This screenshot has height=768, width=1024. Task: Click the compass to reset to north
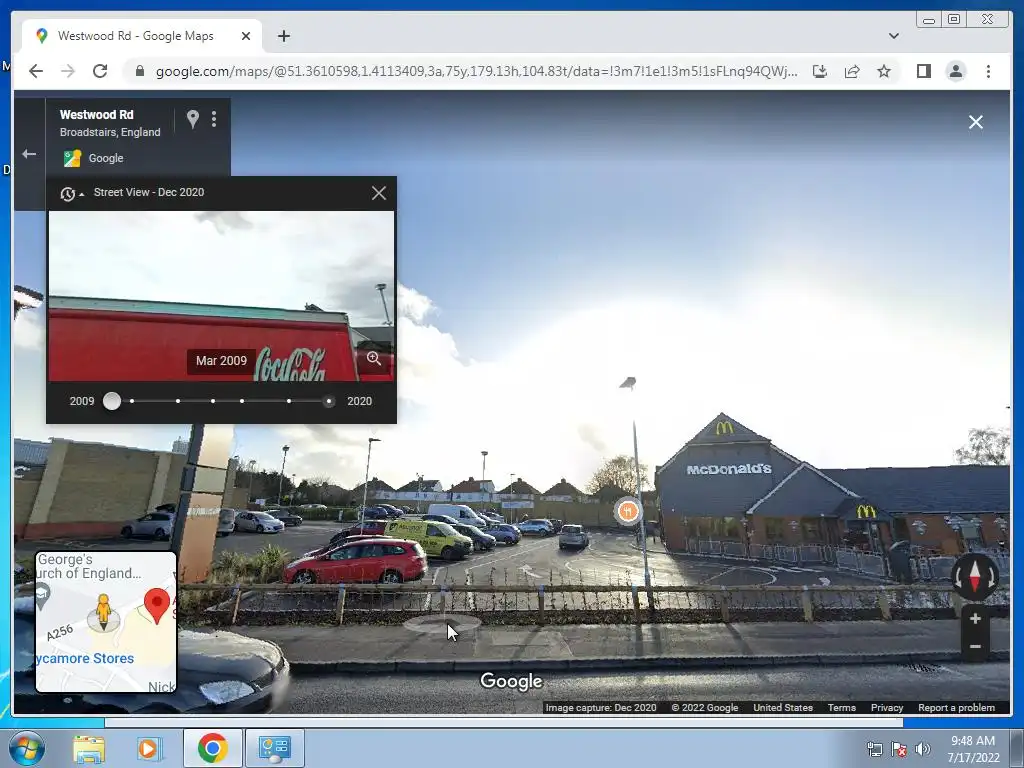tap(974, 577)
